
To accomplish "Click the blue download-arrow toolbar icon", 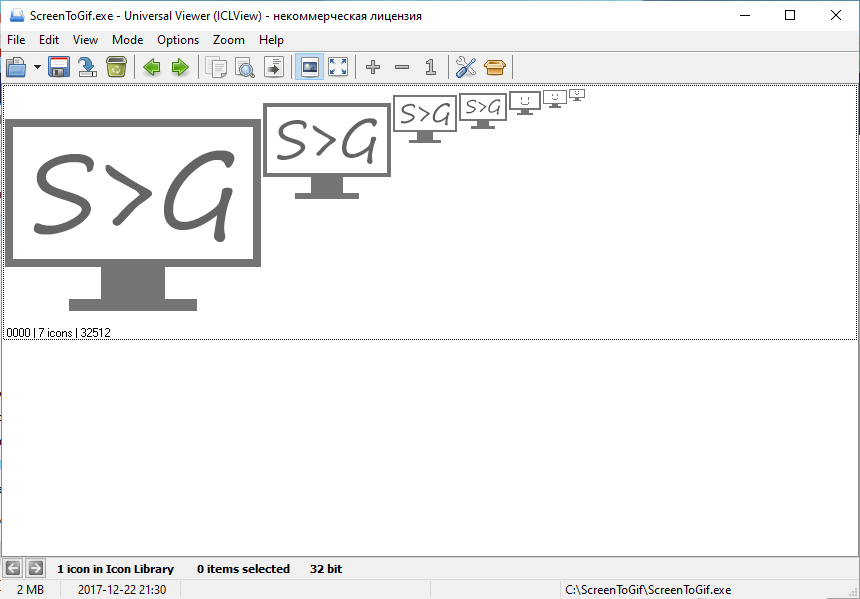I will (87, 67).
